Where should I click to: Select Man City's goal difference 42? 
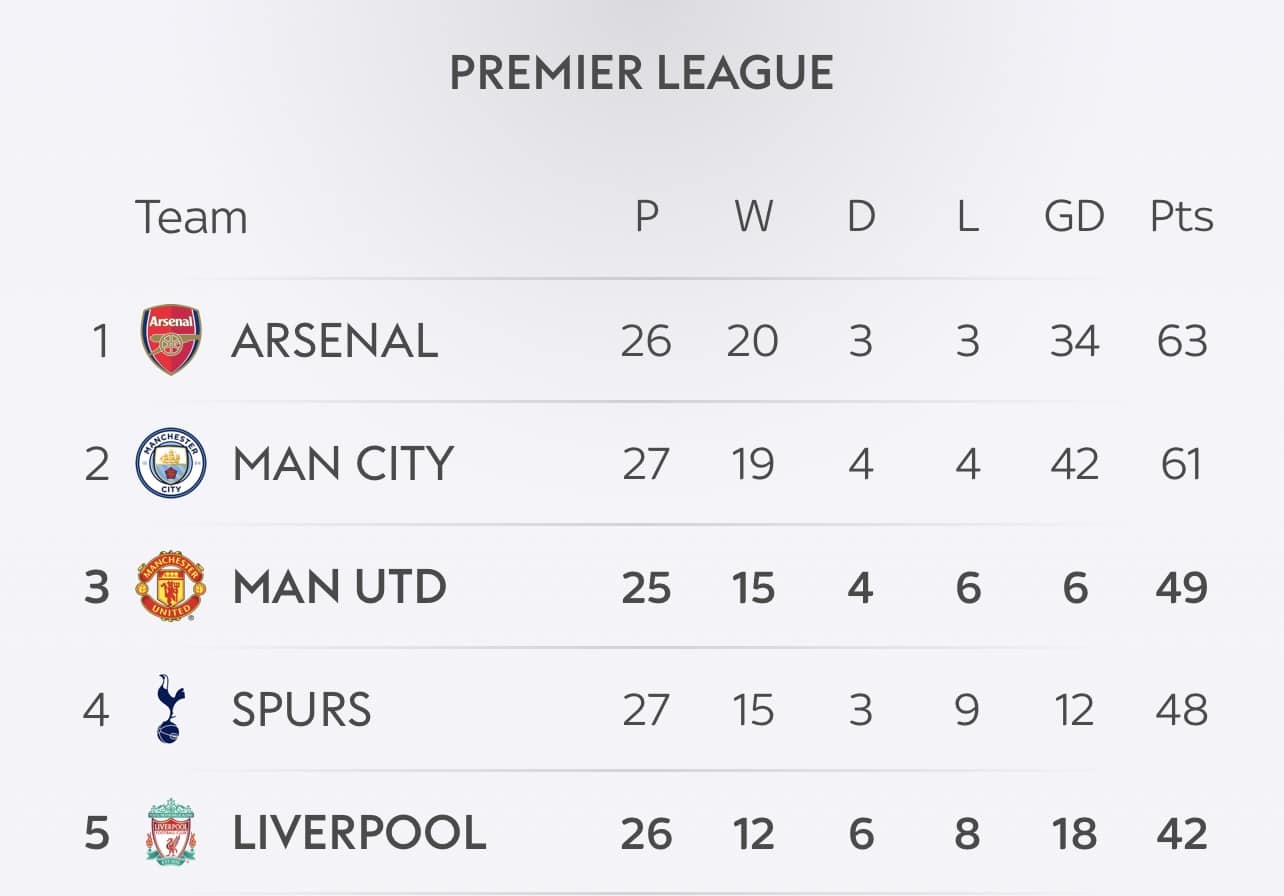[1075, 464]
